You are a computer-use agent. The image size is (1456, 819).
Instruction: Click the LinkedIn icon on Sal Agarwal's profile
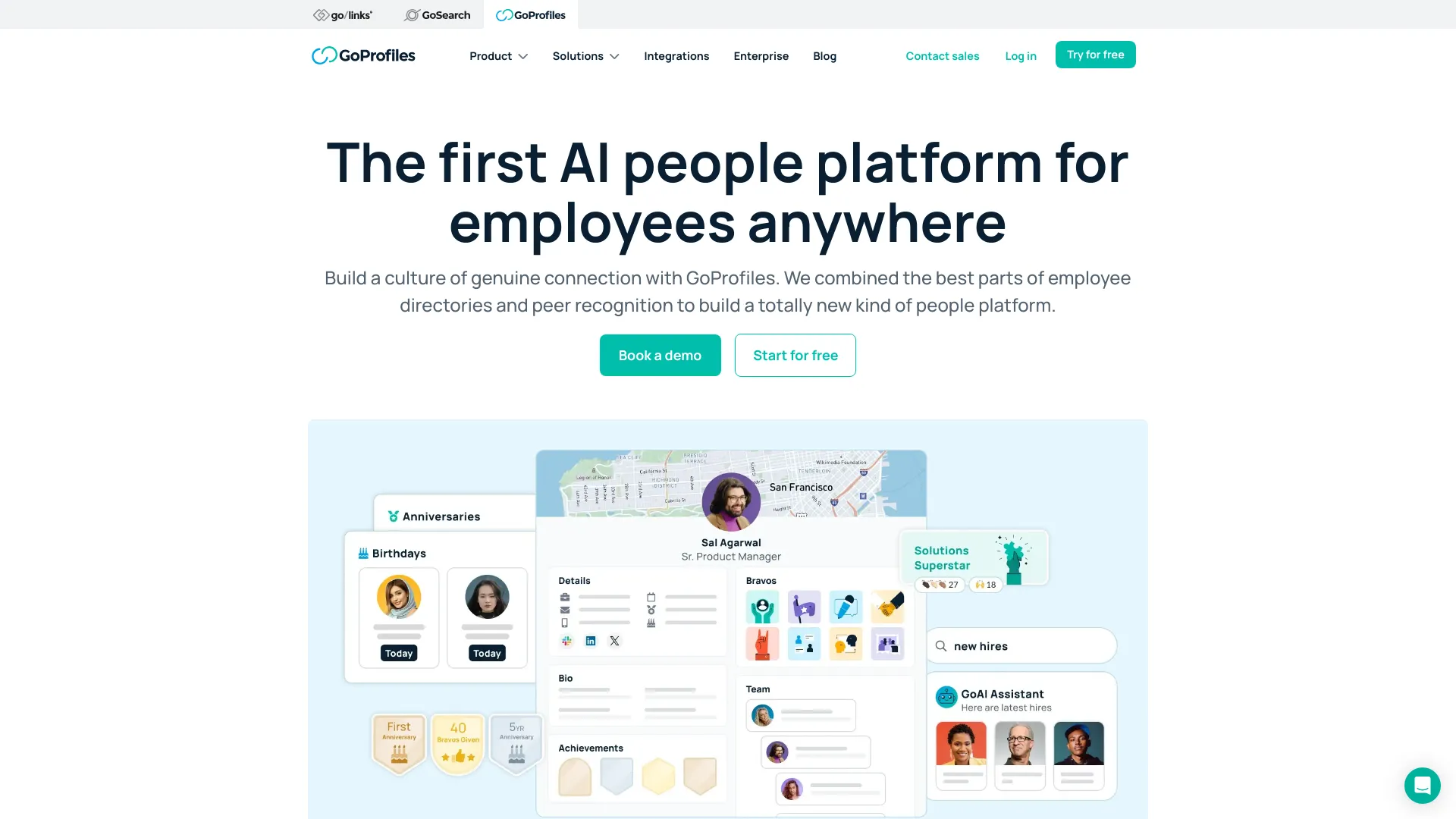click(x=591, y=641)
